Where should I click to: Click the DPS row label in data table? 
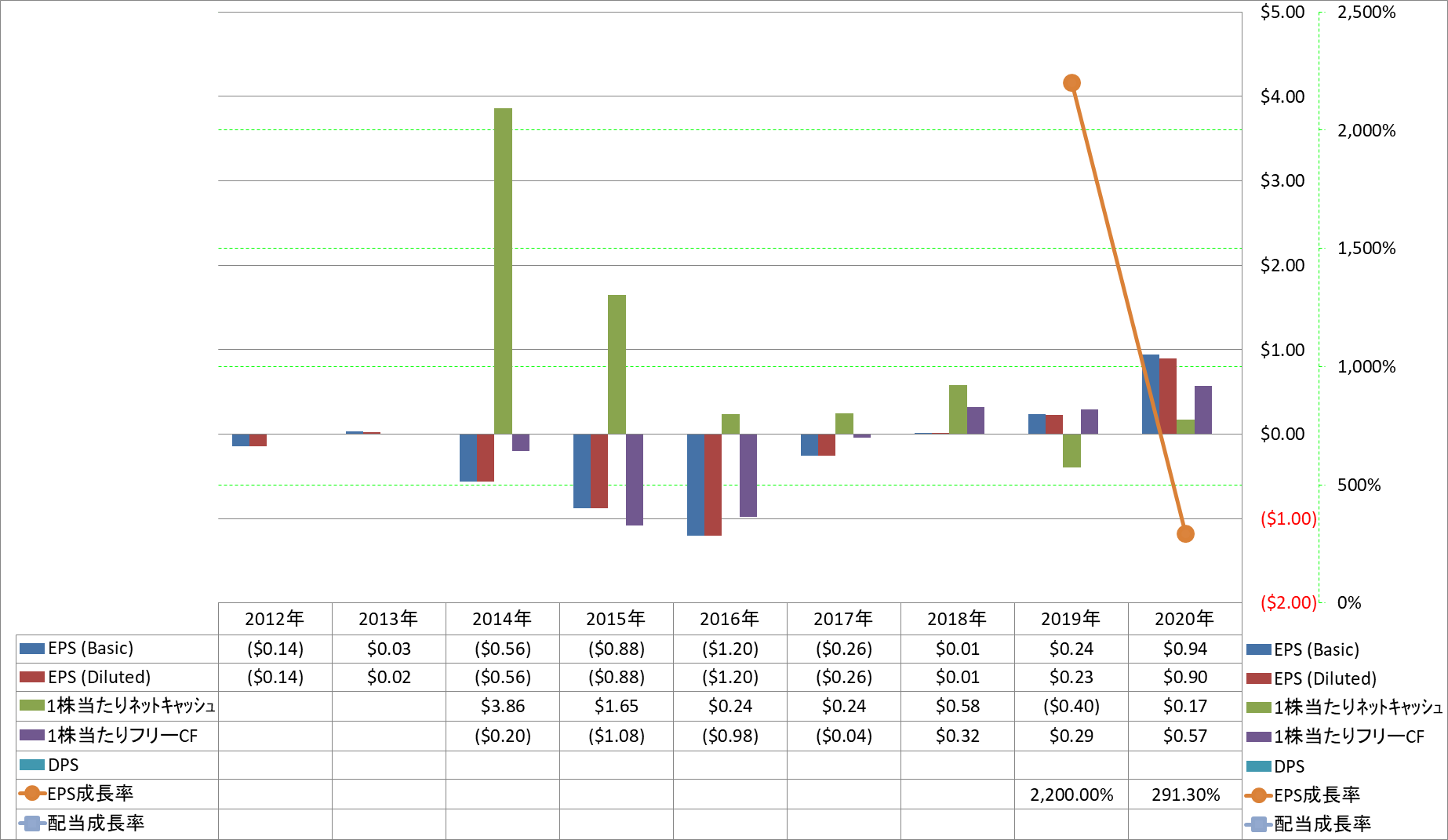(x=64, y=765)
